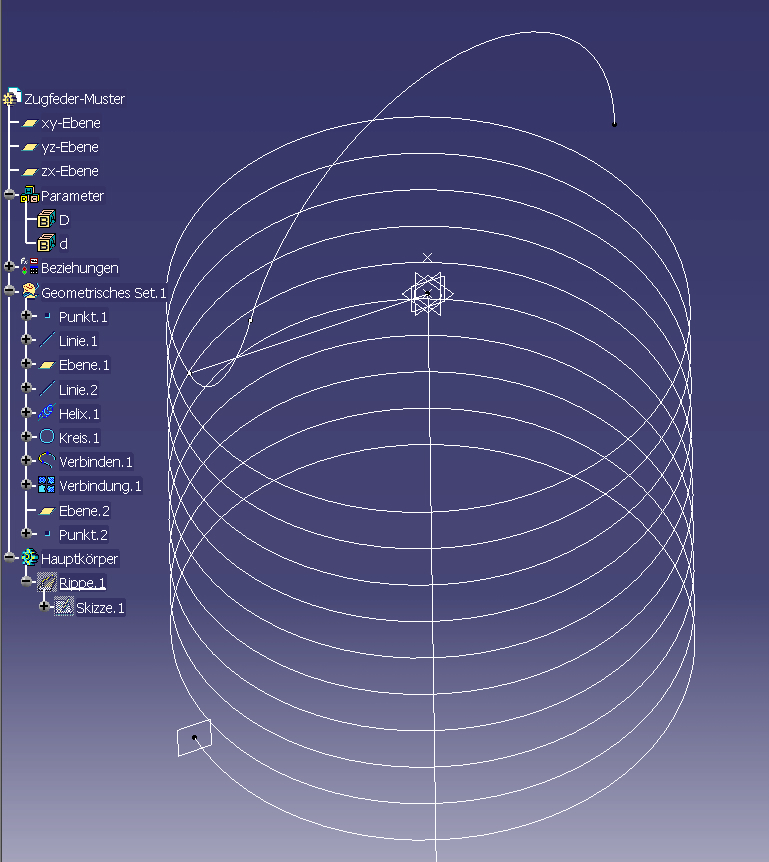Click the Punkt.1 point icon
The image size is (769, 862).
47,316
